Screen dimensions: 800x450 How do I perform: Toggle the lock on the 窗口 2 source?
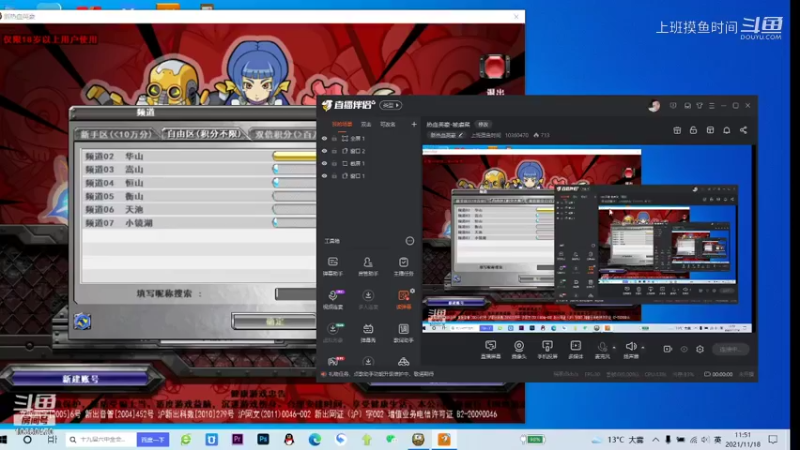334,151
